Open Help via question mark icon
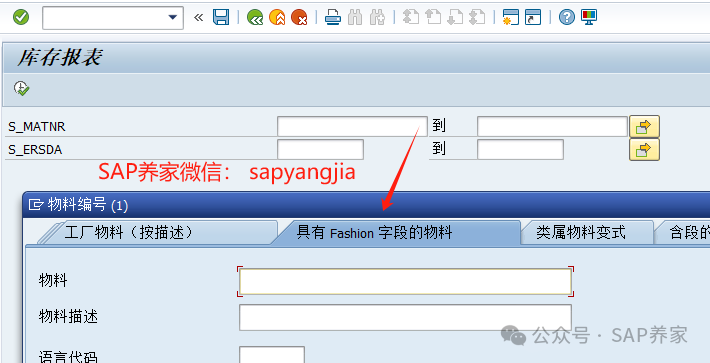The height and width of the screenshot is (363, 710). 567,18
